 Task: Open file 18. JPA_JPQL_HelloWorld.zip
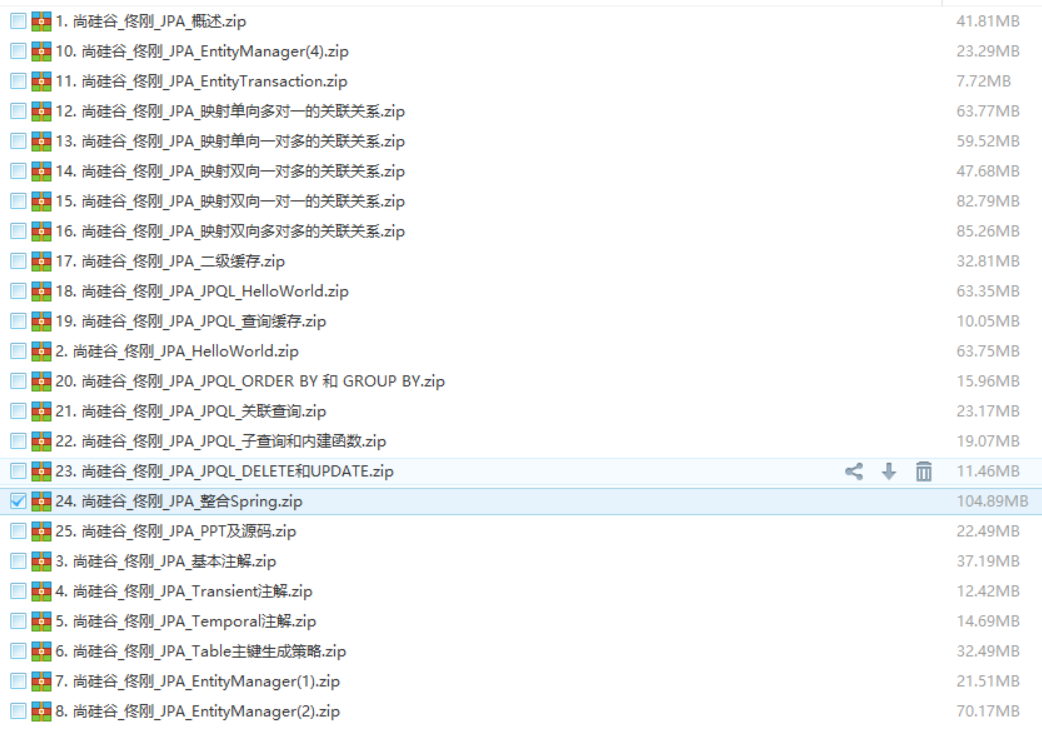(x=202, y=291)
